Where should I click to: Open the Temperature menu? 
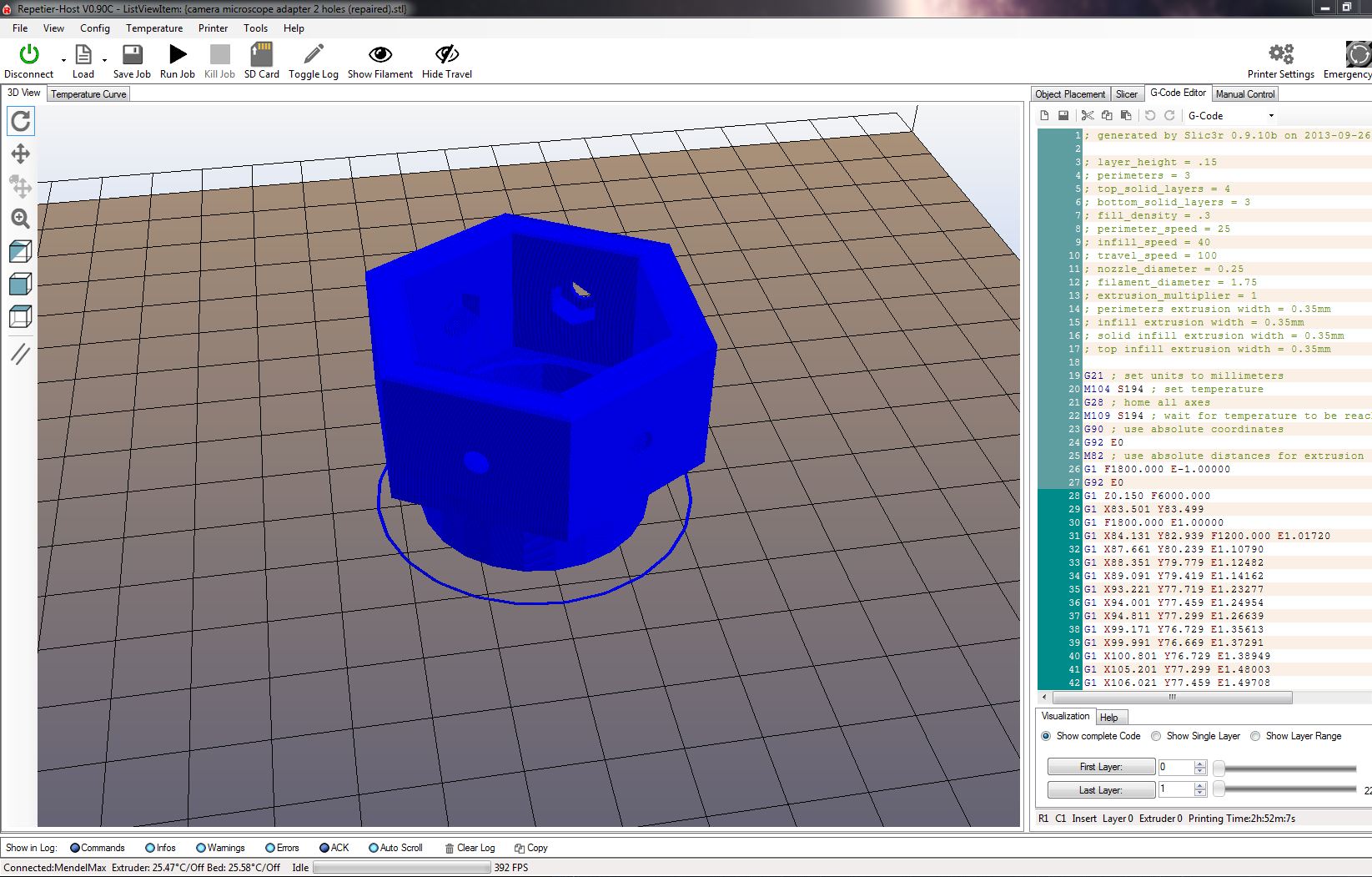[x=154, y=28]
